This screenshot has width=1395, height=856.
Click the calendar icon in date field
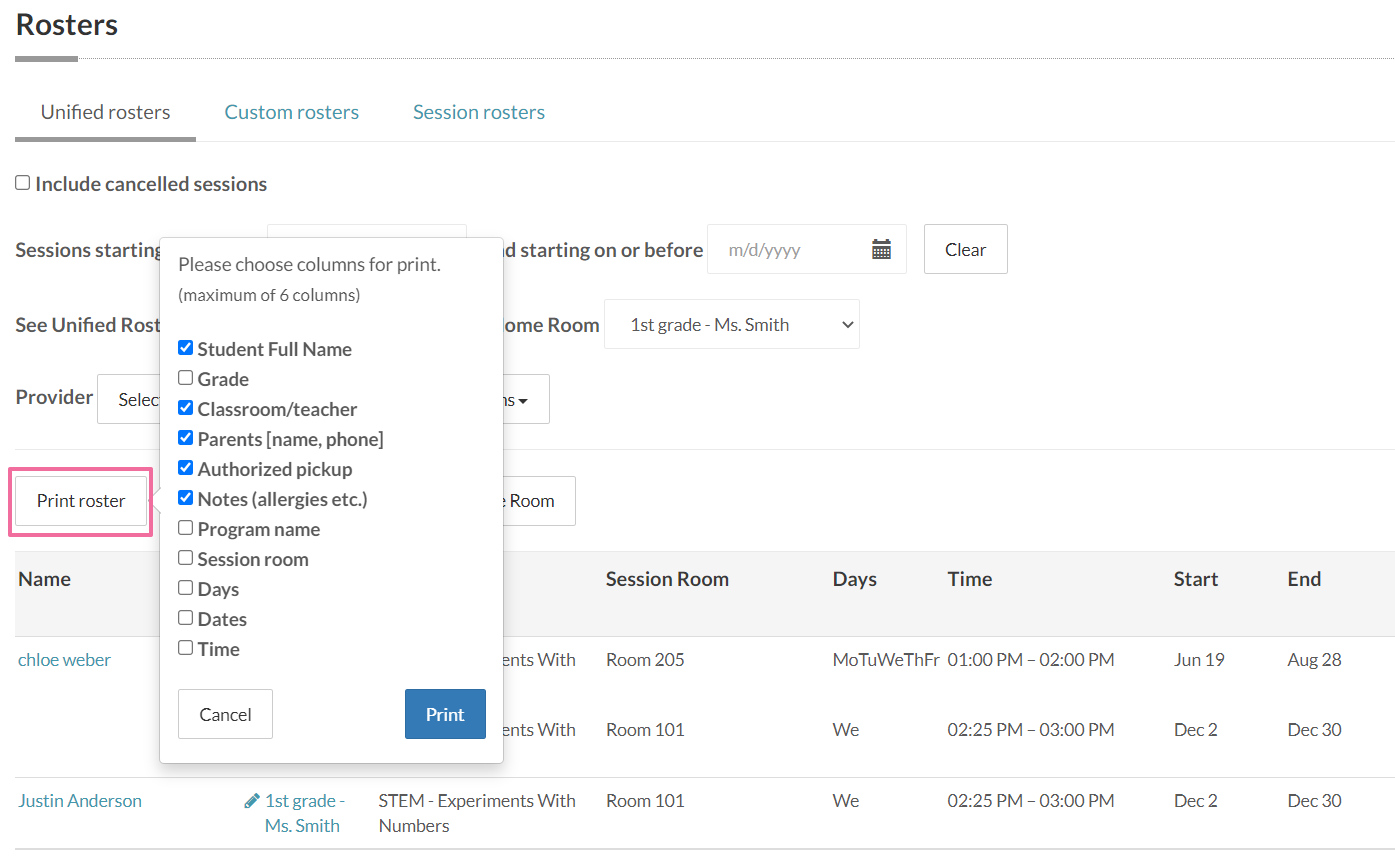pos(881,250)
